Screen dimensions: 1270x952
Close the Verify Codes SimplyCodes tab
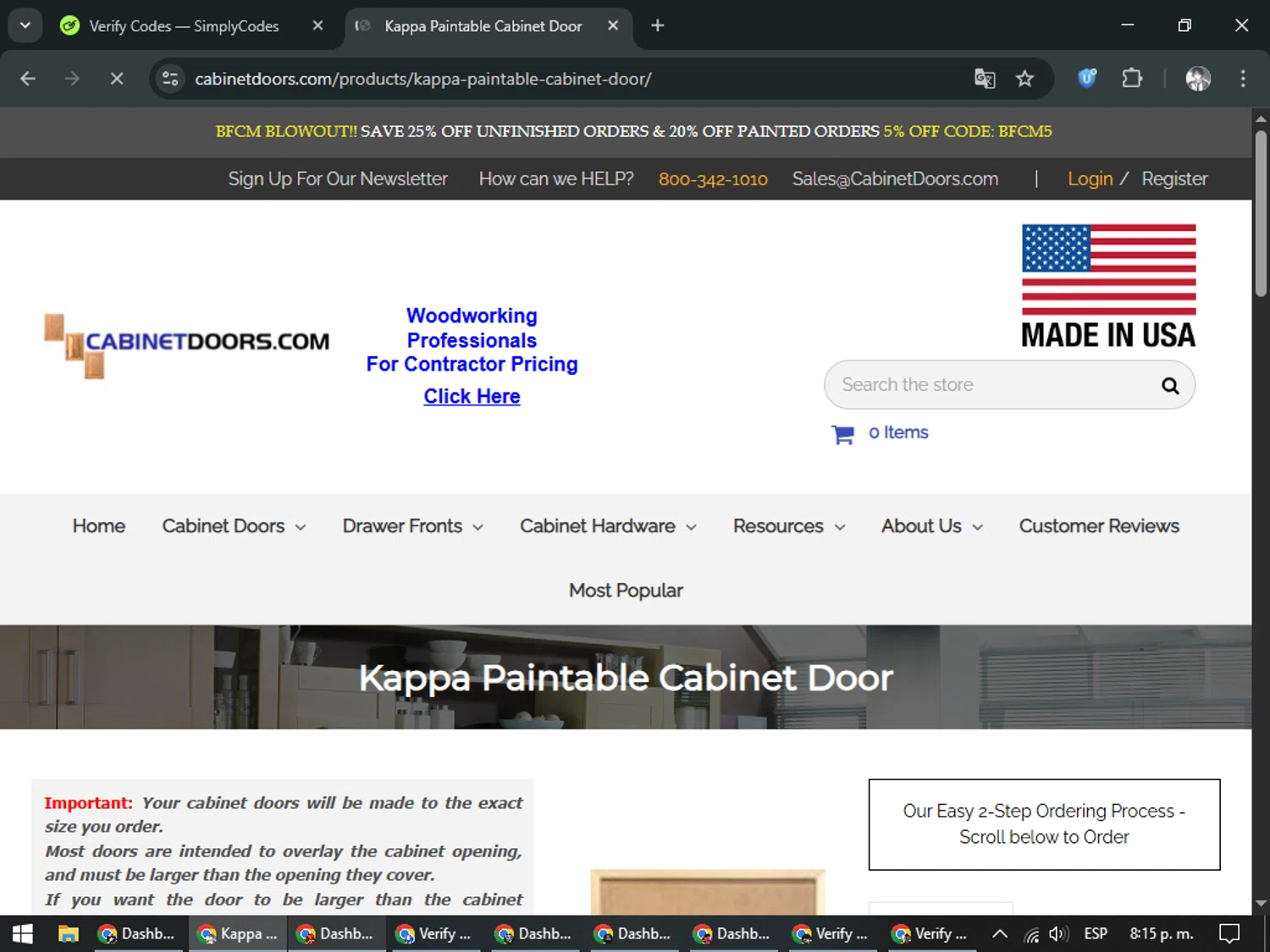click(x=318, y=25)
